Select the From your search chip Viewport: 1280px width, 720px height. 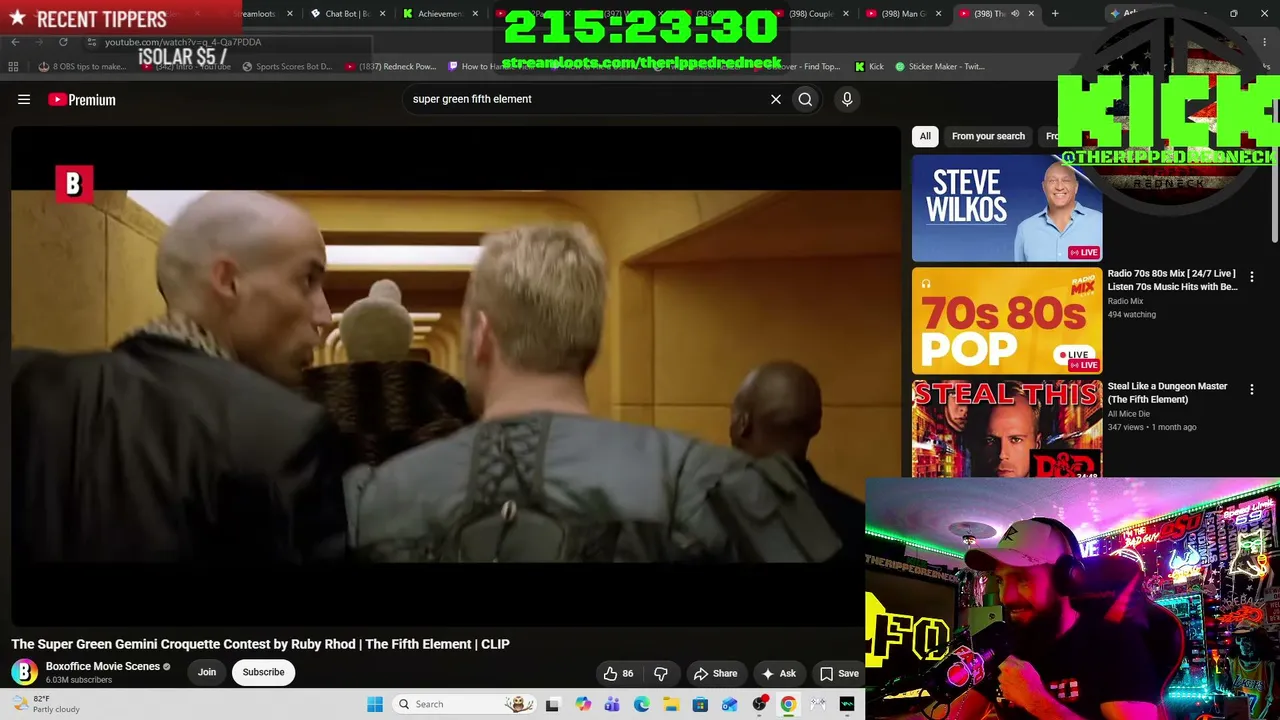click(988, 136)
